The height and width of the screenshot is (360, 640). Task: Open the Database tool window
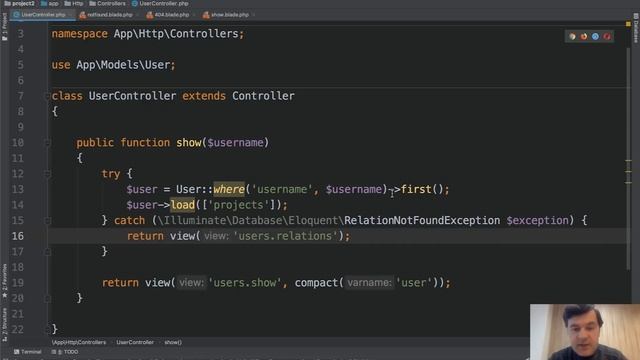636,28
